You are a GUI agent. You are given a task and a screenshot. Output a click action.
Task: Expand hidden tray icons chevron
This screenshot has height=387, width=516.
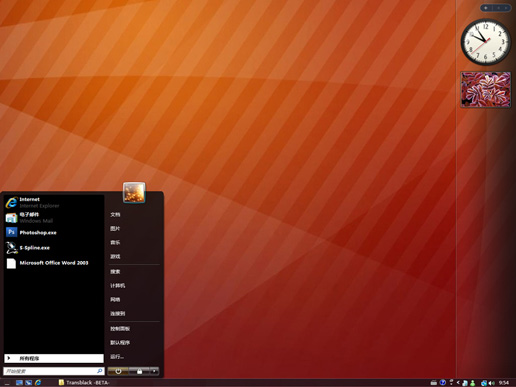[458, 383]
